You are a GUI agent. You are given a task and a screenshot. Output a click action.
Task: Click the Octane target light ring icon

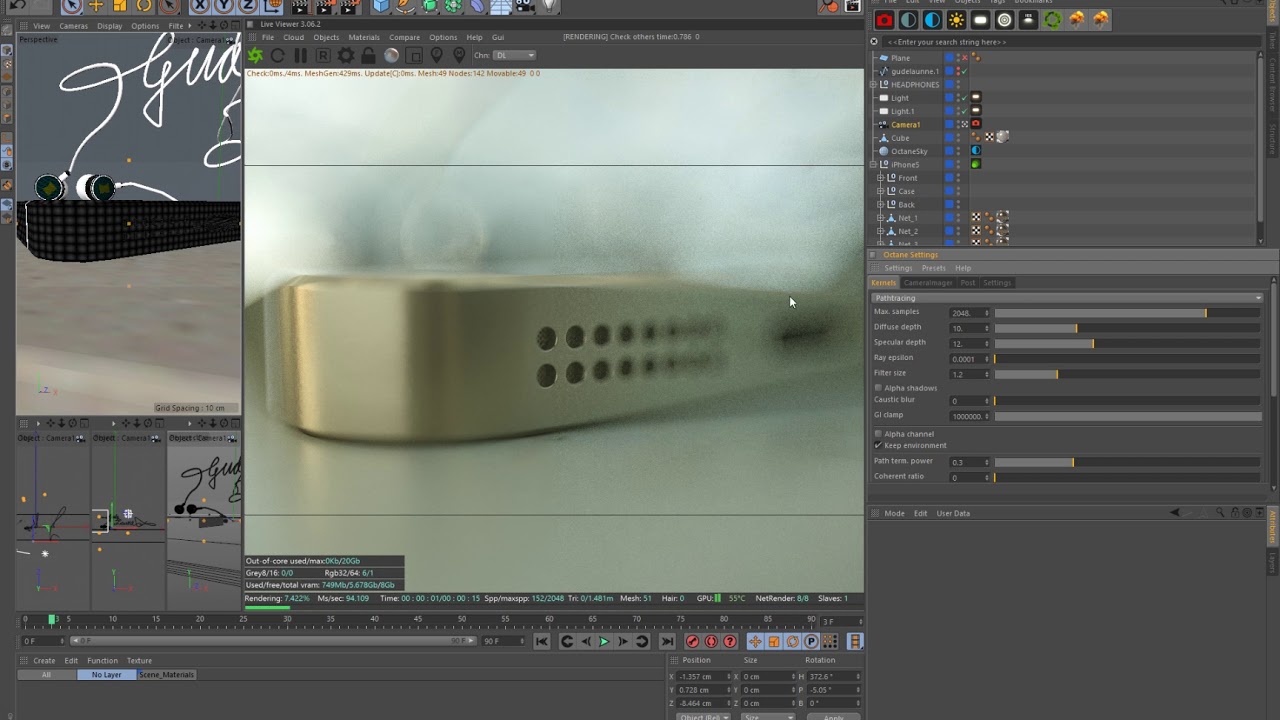(1005, 20)
